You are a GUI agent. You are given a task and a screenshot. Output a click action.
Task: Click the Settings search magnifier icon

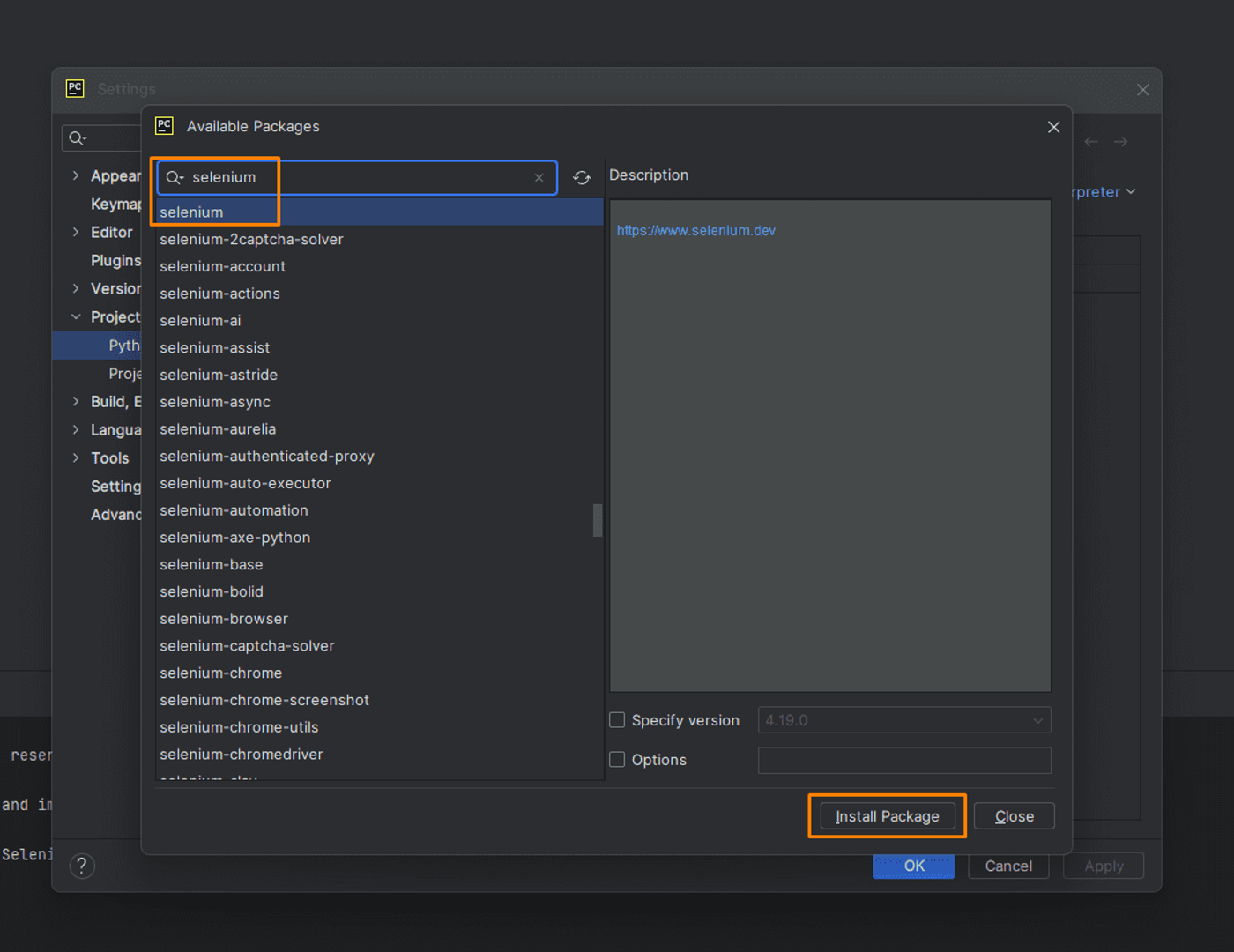(78, 138)
